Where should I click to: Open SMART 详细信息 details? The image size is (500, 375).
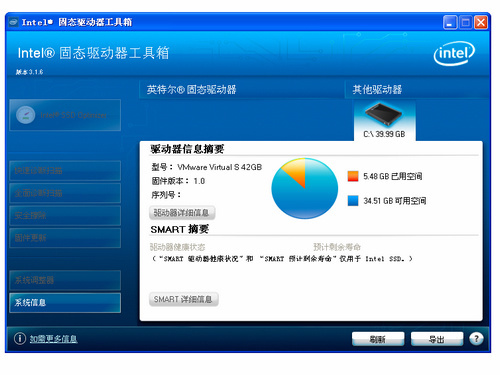[x=184, y=299]
